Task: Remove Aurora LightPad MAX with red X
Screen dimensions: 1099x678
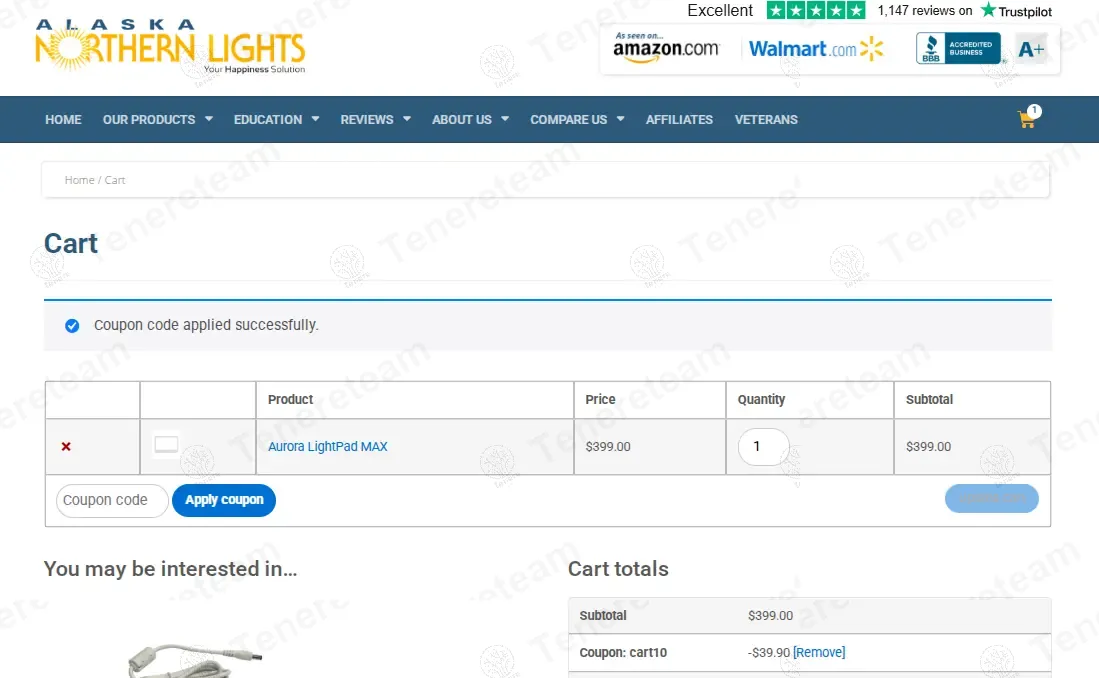Action: click(x=66, y=447)
